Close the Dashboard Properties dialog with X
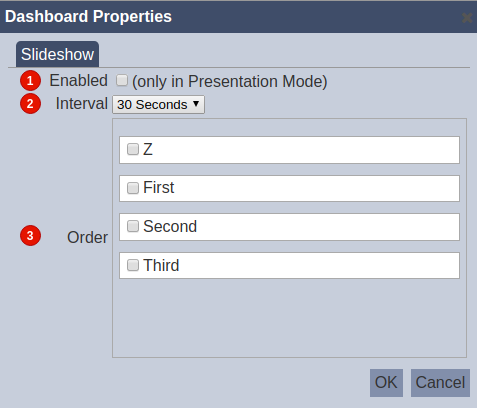Viewport: 478px width, 409px height. click(x=467, y=17)
